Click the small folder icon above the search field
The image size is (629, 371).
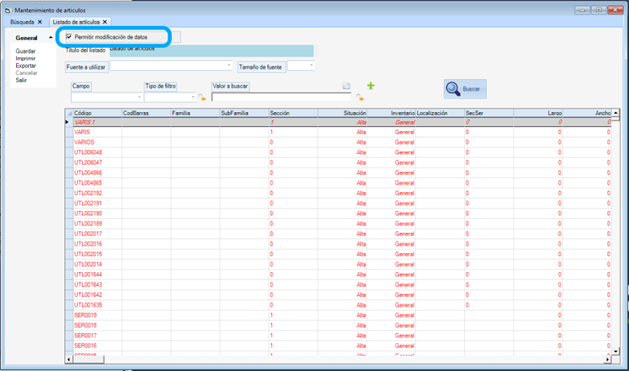click(x=346, y=86)
